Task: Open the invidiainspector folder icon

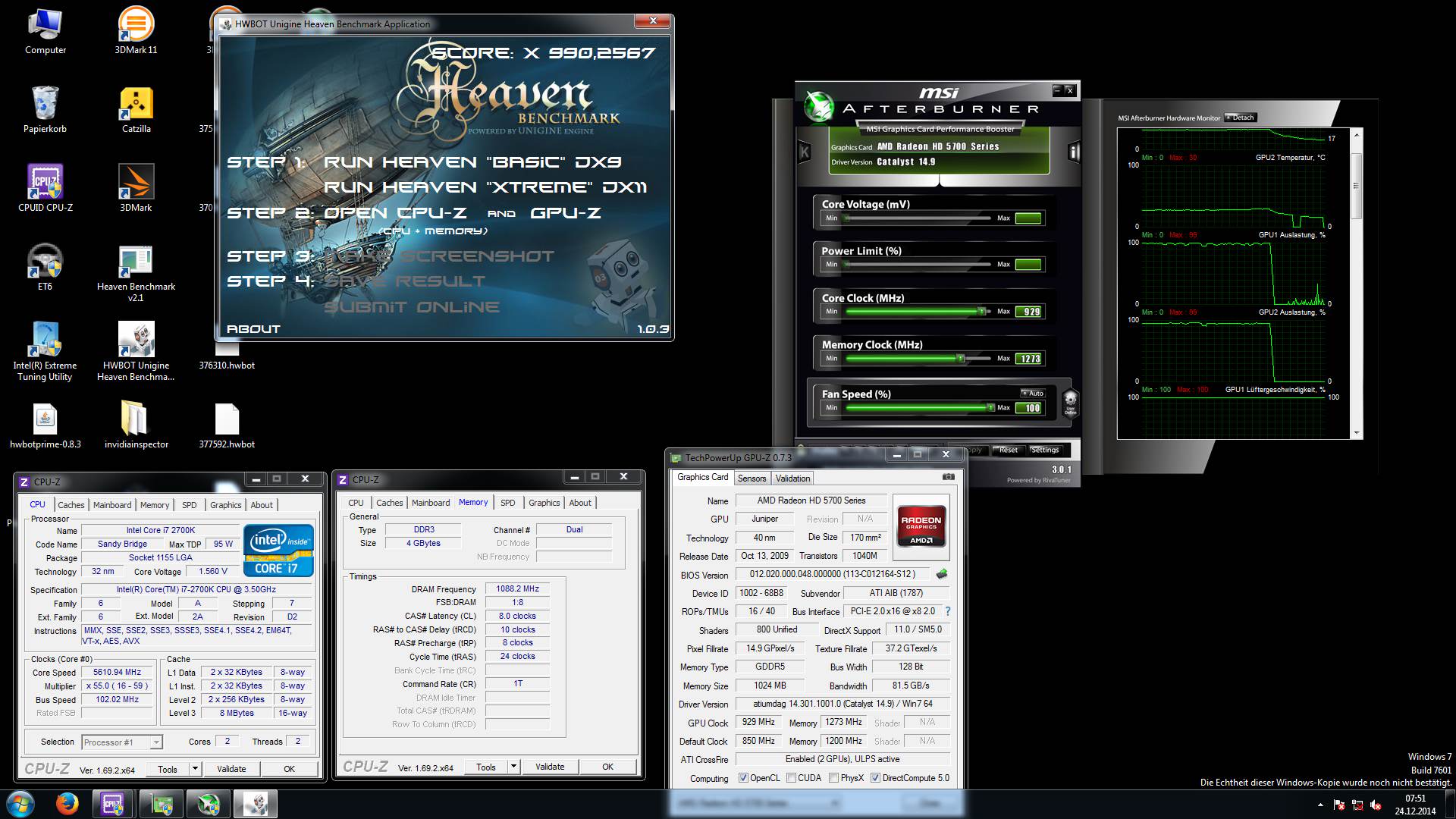Action: (x=136, y=425)
